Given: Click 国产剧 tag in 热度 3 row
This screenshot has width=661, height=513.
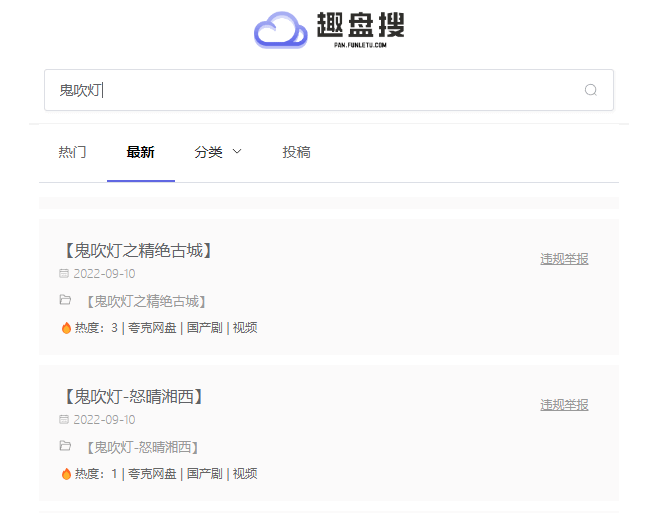Looking at the screenshot, I should click(x=204, y=328).
